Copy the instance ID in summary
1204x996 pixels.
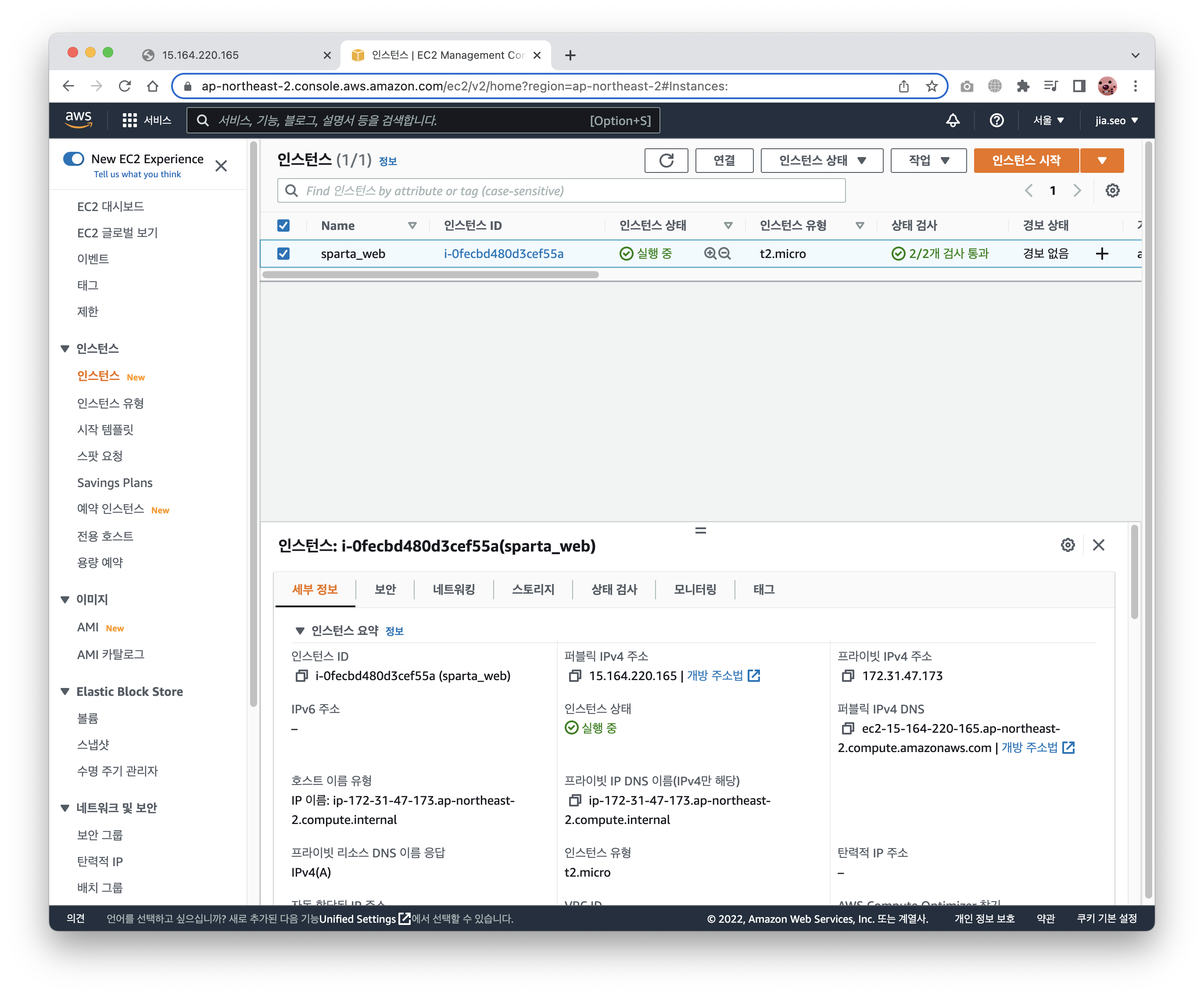301,676
